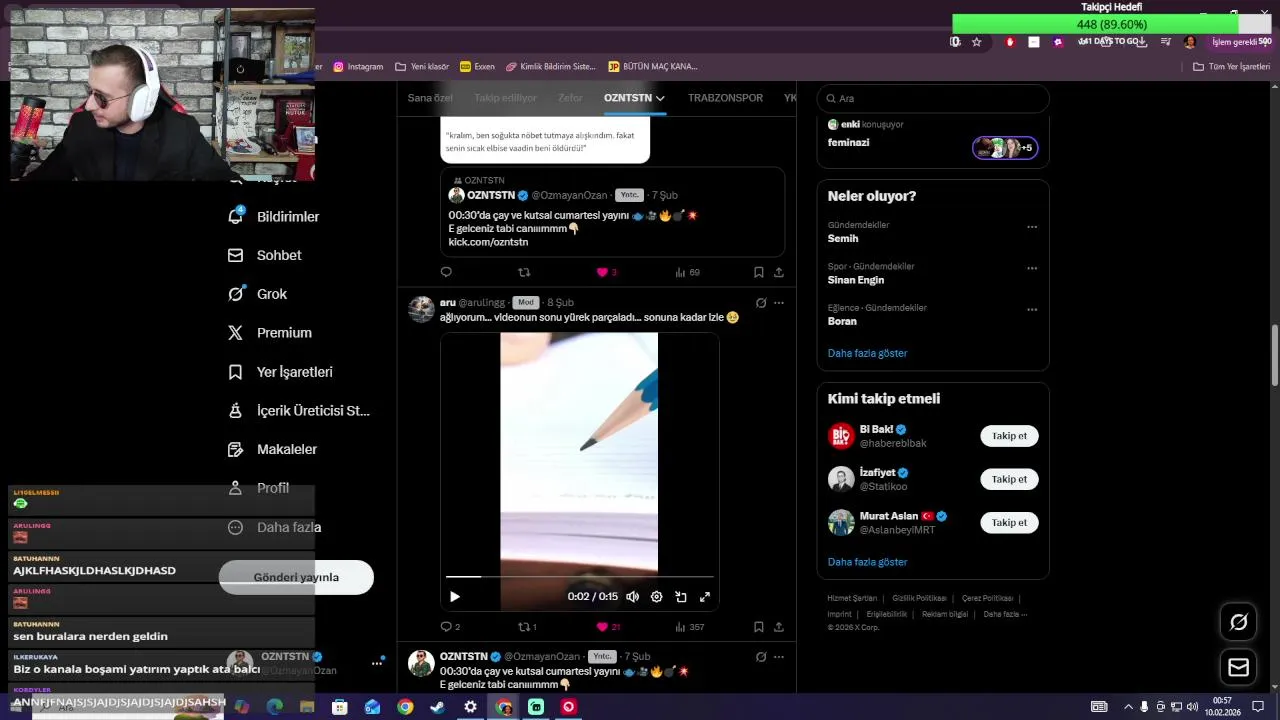Open Makaleler in the sidebar

(272, 450)
